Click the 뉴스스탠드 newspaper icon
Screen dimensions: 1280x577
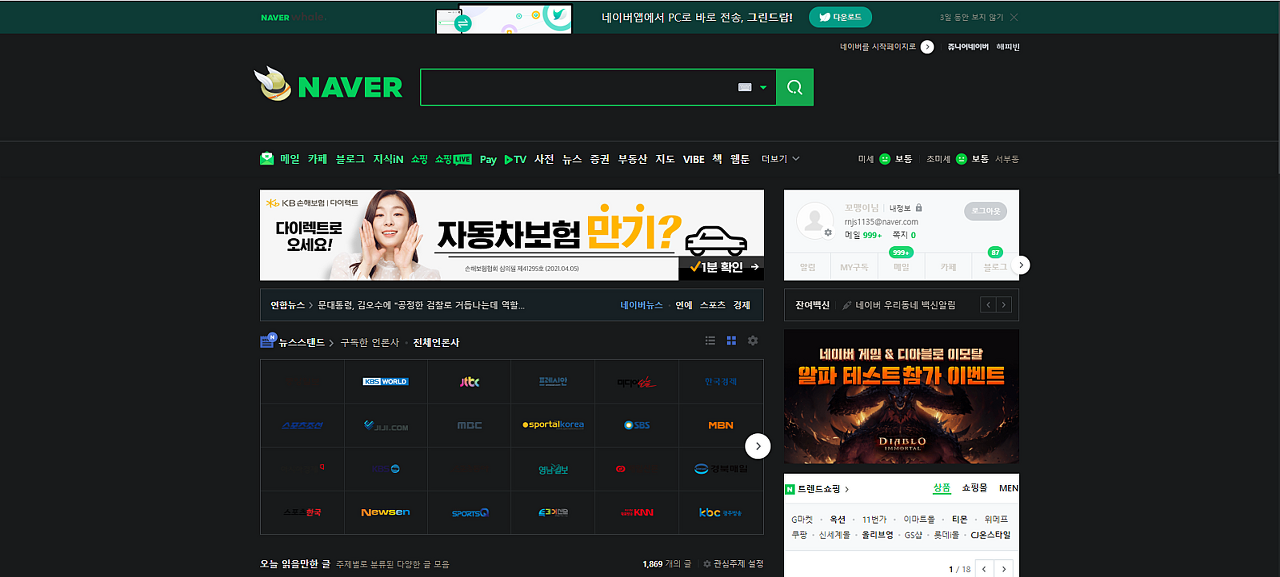[268, 341]
